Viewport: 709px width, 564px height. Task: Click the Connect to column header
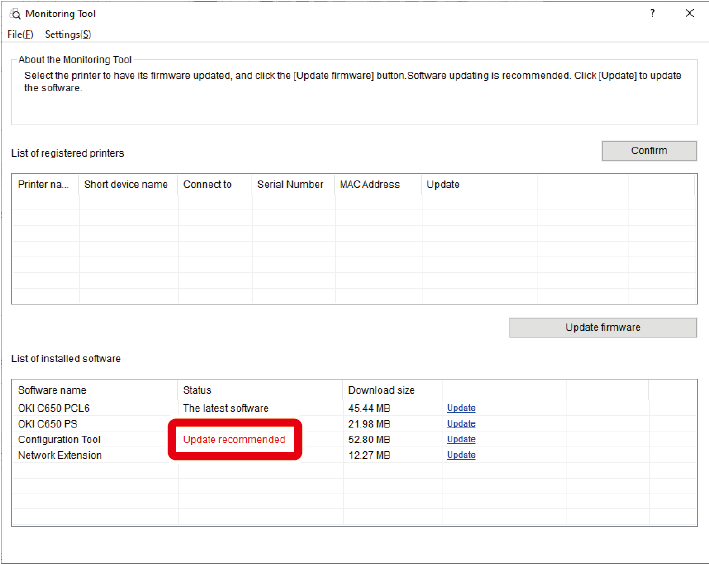click(x=207, y=184)
